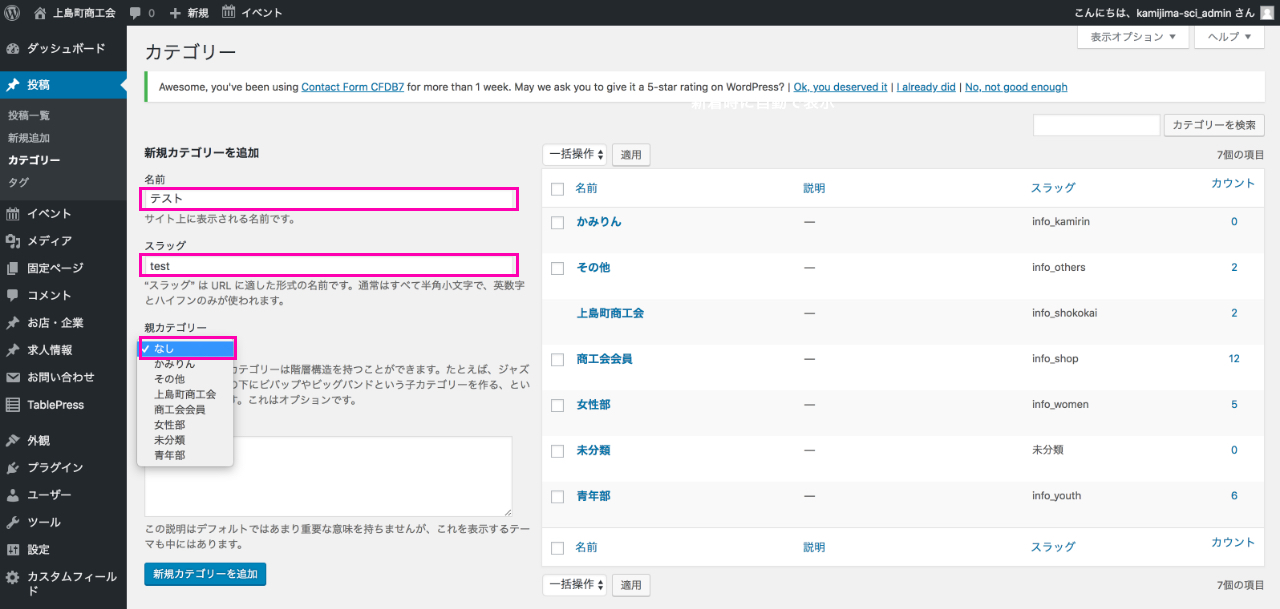Open the comments bubble icon in admin bar

point(135,13)
